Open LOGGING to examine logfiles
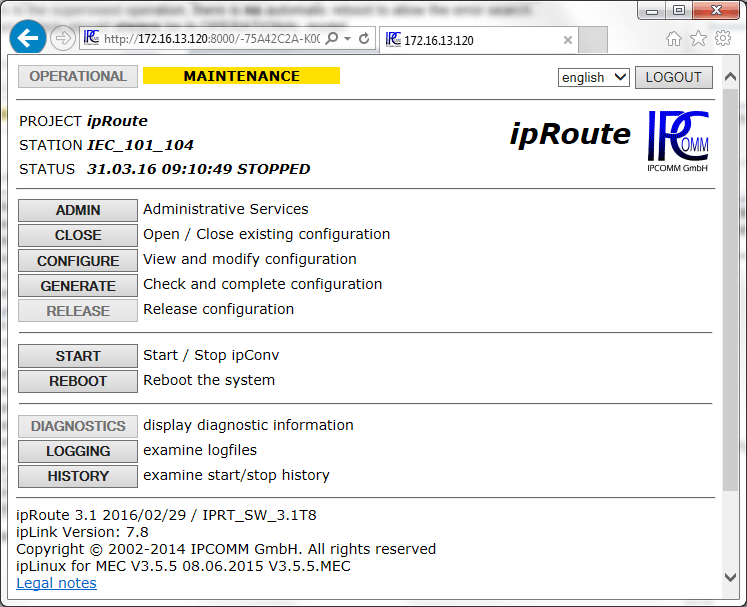 click(78, 451)
